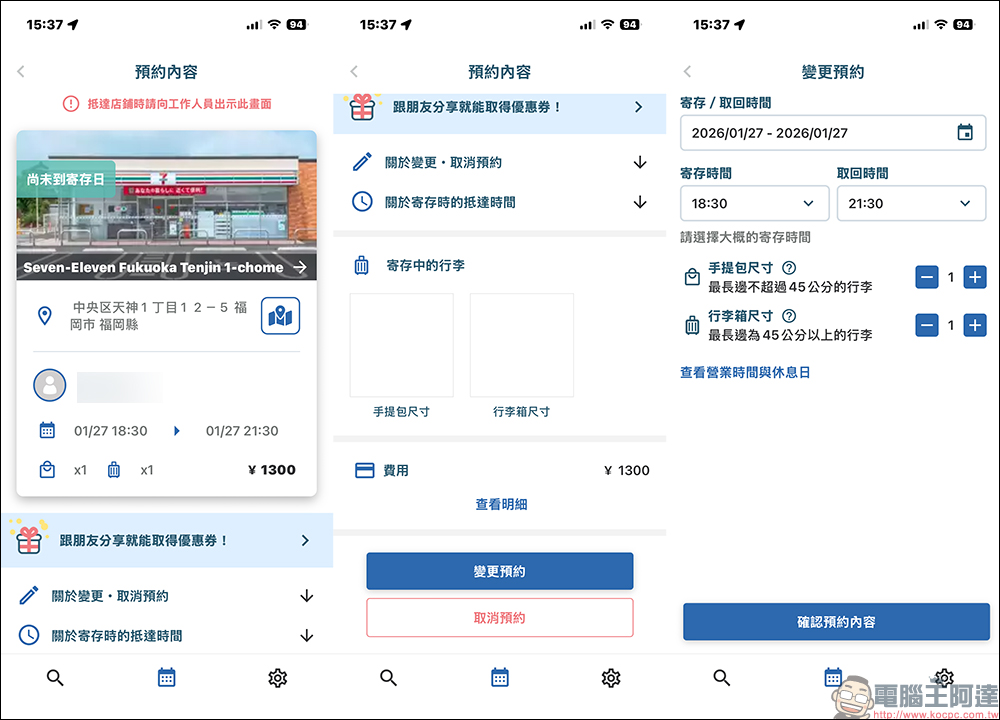Open the calendar icon in the date range field
1000x720 pixels.
tap(963, 133)
